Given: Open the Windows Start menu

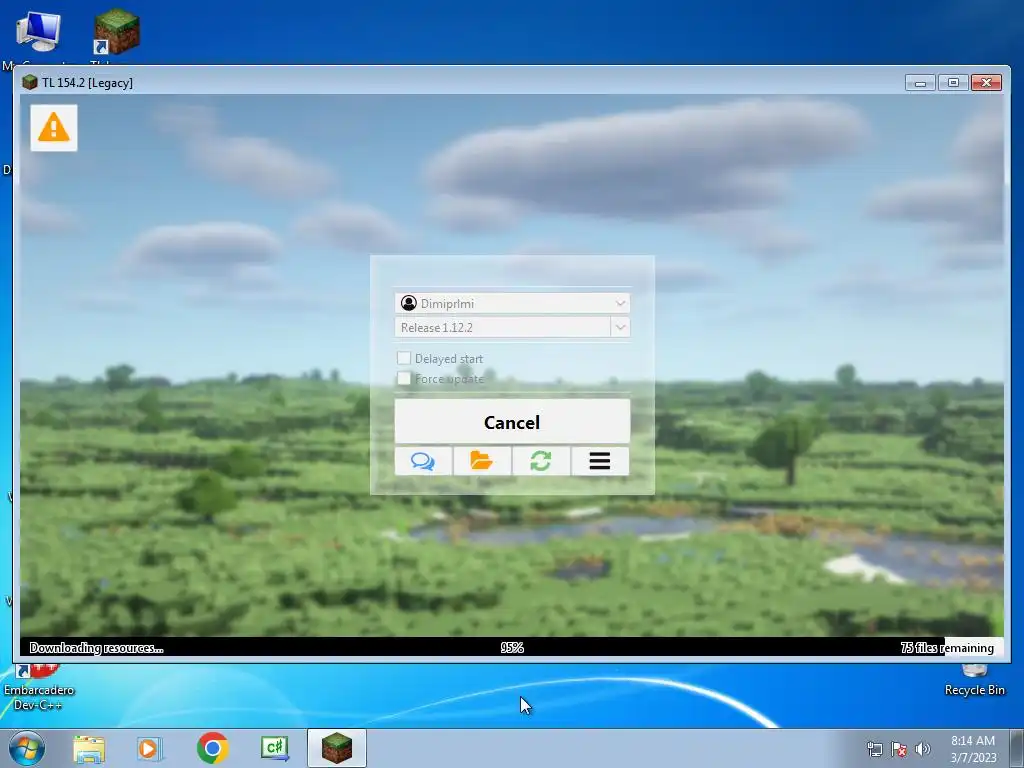Looking at the screenshot, I should pyautogui.click(x=27, y=748).
